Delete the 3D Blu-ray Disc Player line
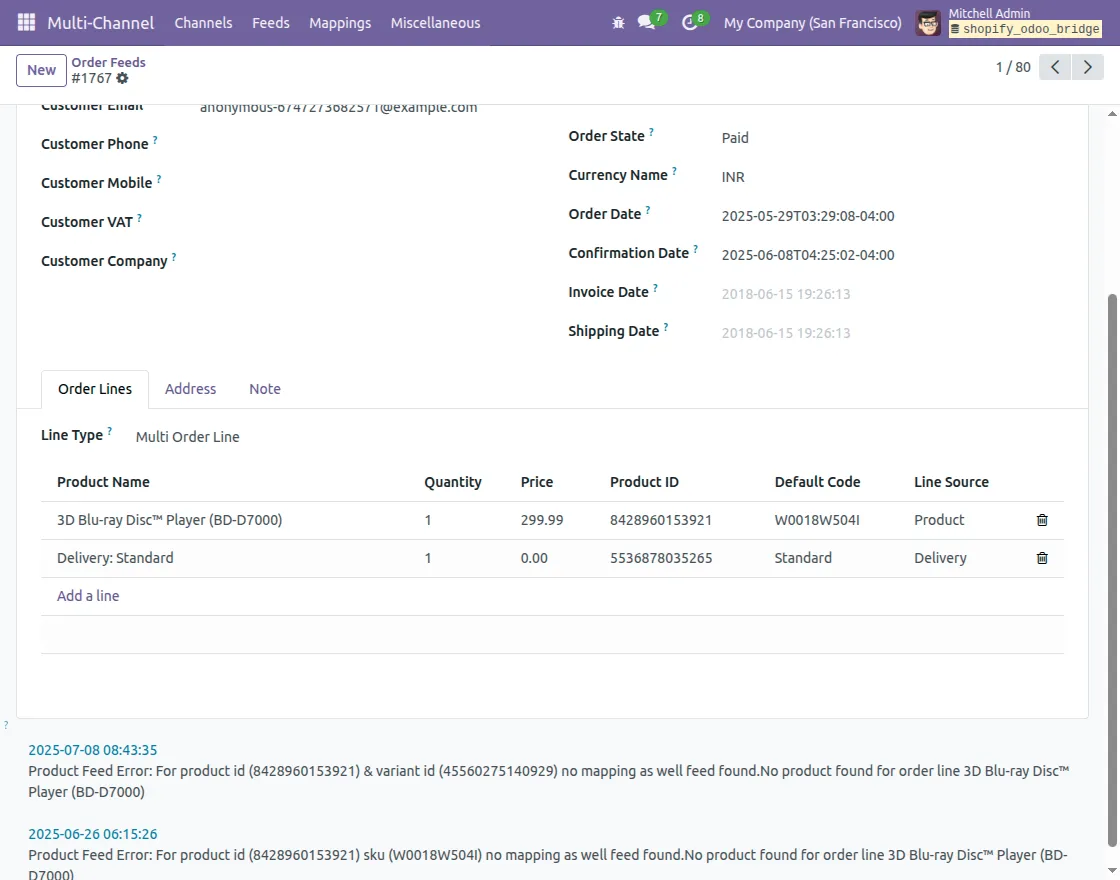Image resolution: width=1120 pixels, height=880 pixels. pyautogui.click(x=1042, y=520)
